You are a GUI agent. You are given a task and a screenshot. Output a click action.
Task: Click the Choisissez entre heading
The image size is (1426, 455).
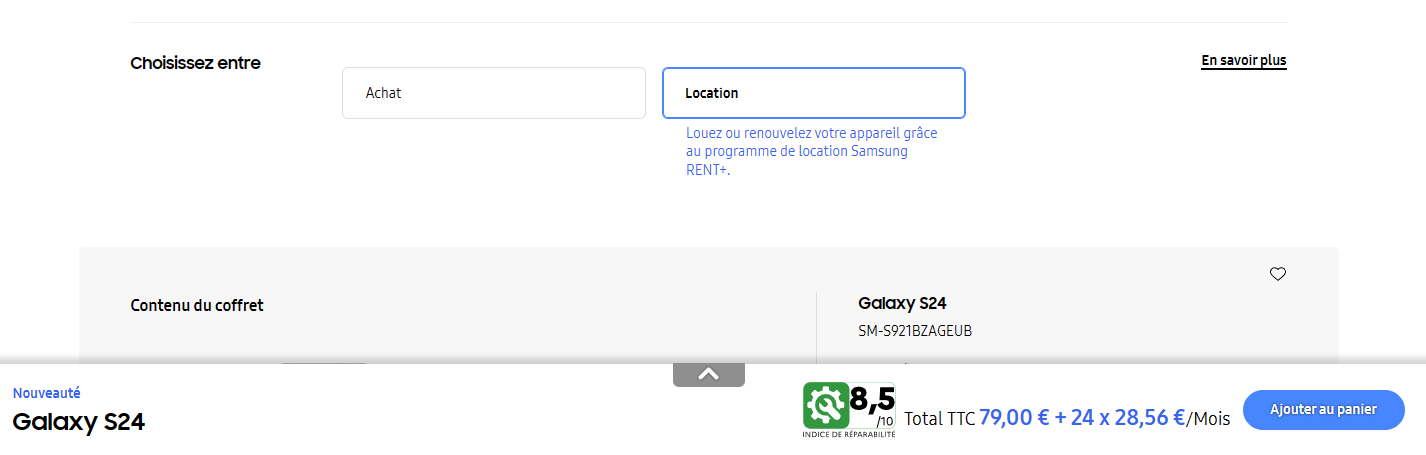point(195,63)
